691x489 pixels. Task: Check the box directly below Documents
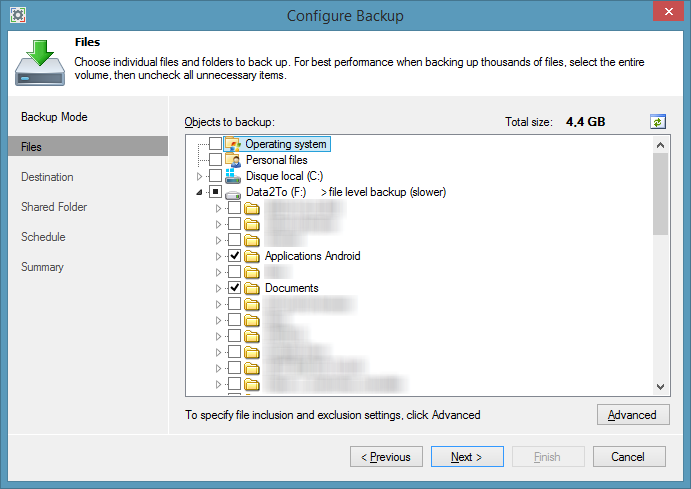click(x=234, y=304)
